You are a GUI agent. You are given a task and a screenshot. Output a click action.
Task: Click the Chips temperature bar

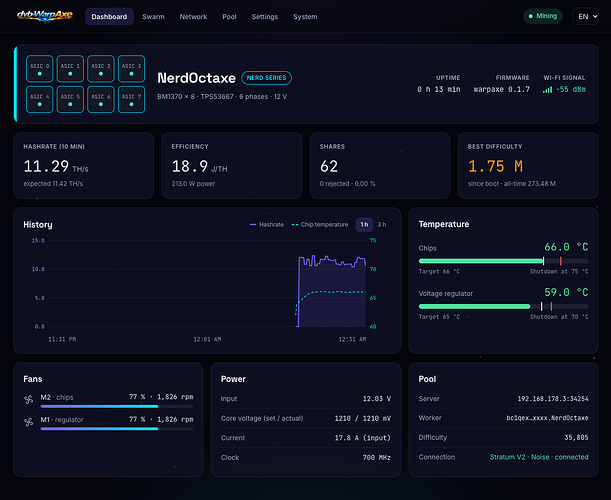(503, 261)
